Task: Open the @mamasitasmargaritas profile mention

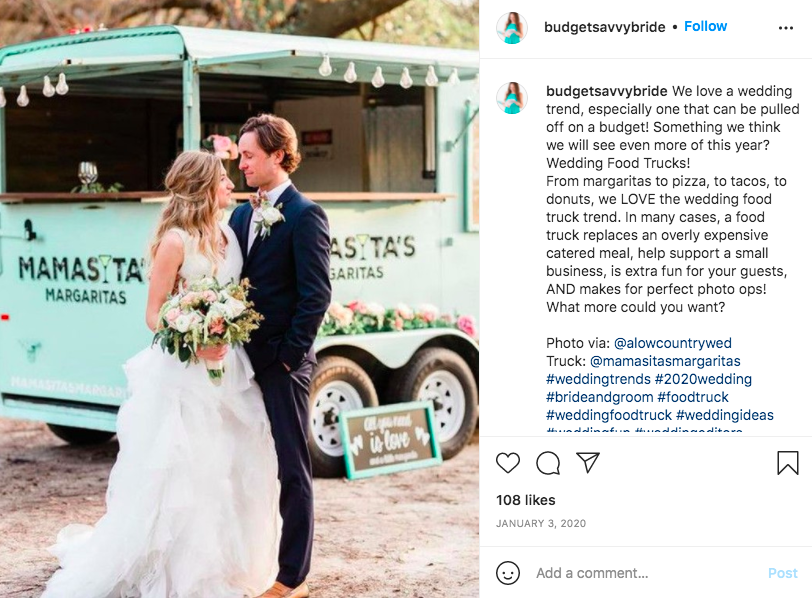Action: coord(665,361)
